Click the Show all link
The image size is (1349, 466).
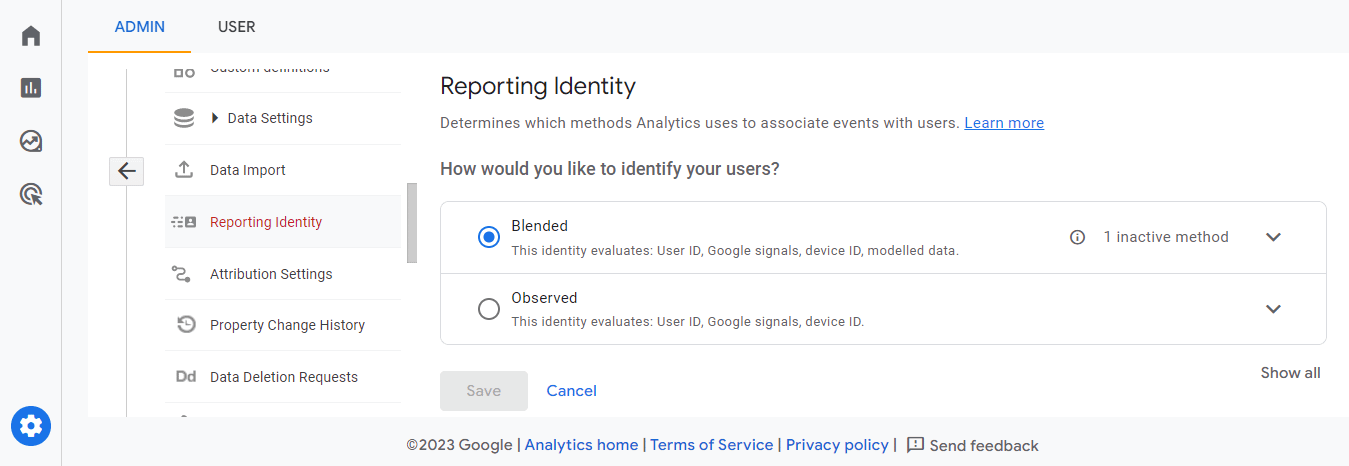click(1290, 373)
